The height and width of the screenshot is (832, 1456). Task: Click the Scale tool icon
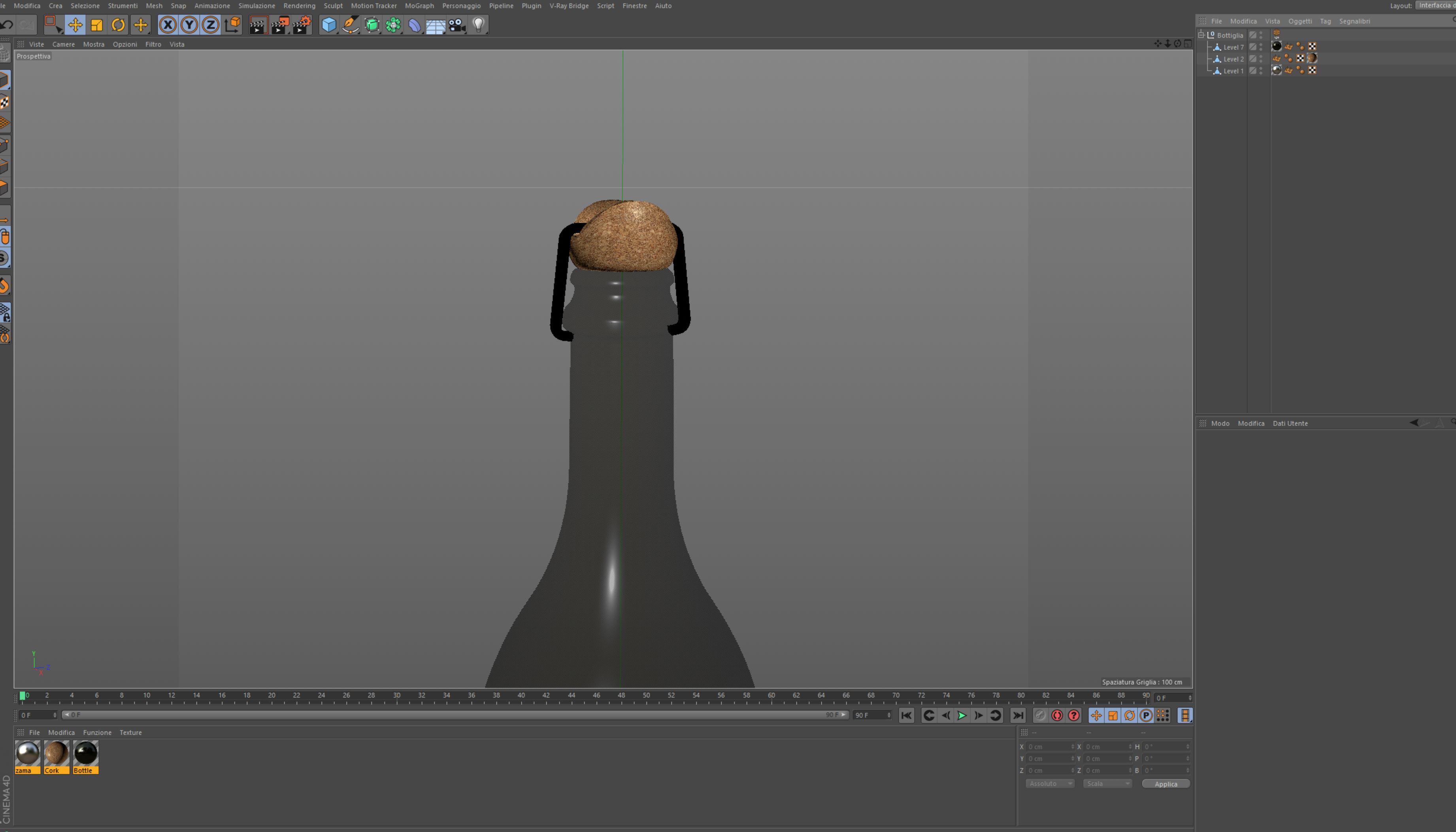pyautogui.click(x=96, y=25)
